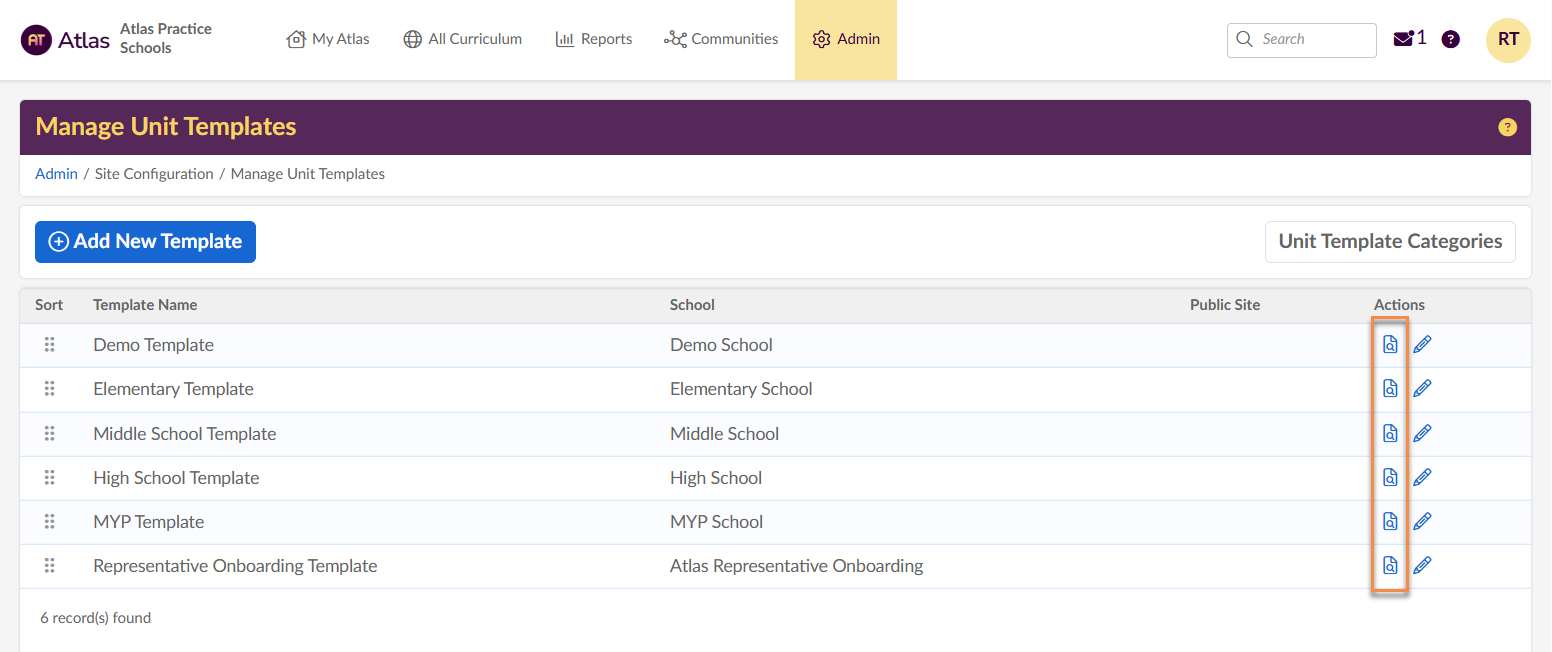This screenshot has height=652, width=1552.
Task: Grab the sort handle for Demo Template
Action: click(49, 345)
